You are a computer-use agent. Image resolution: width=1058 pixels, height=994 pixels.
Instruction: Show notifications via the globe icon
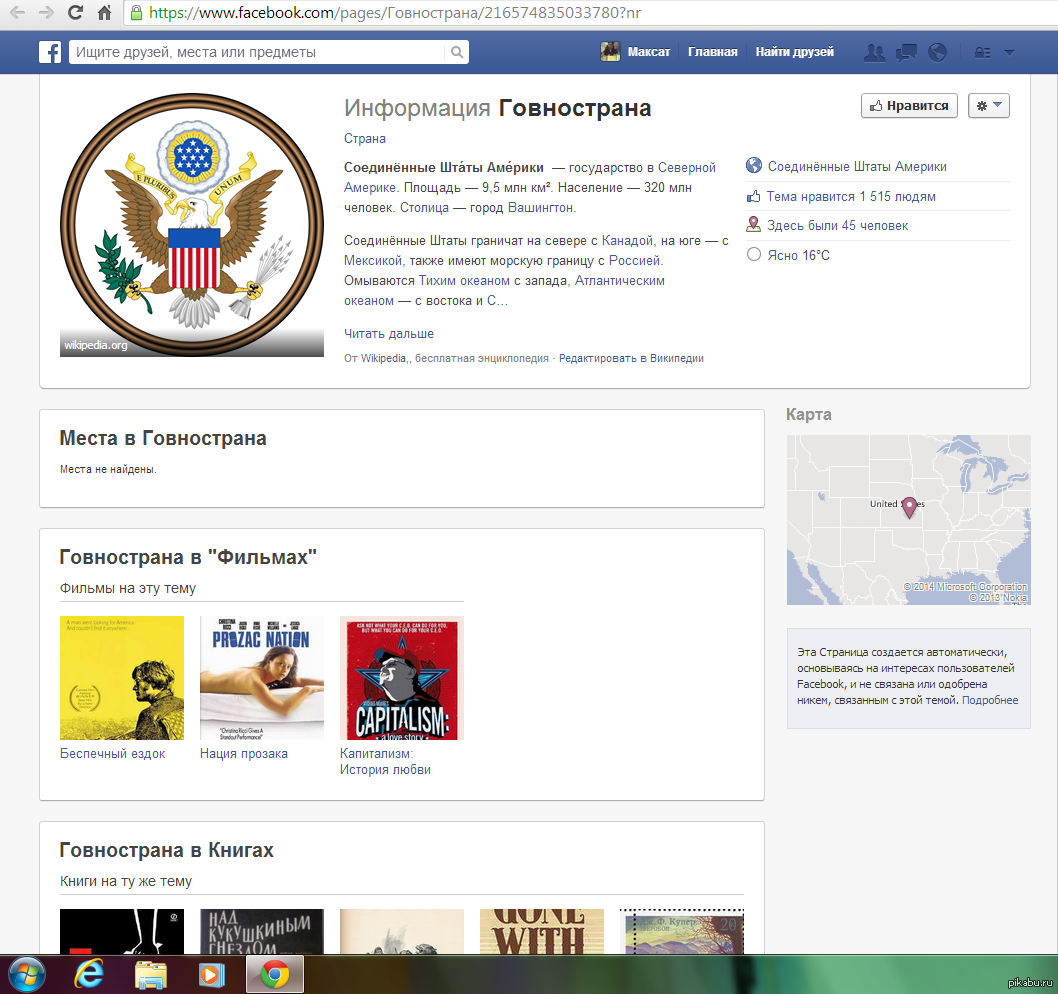click(x=937, y=52)
